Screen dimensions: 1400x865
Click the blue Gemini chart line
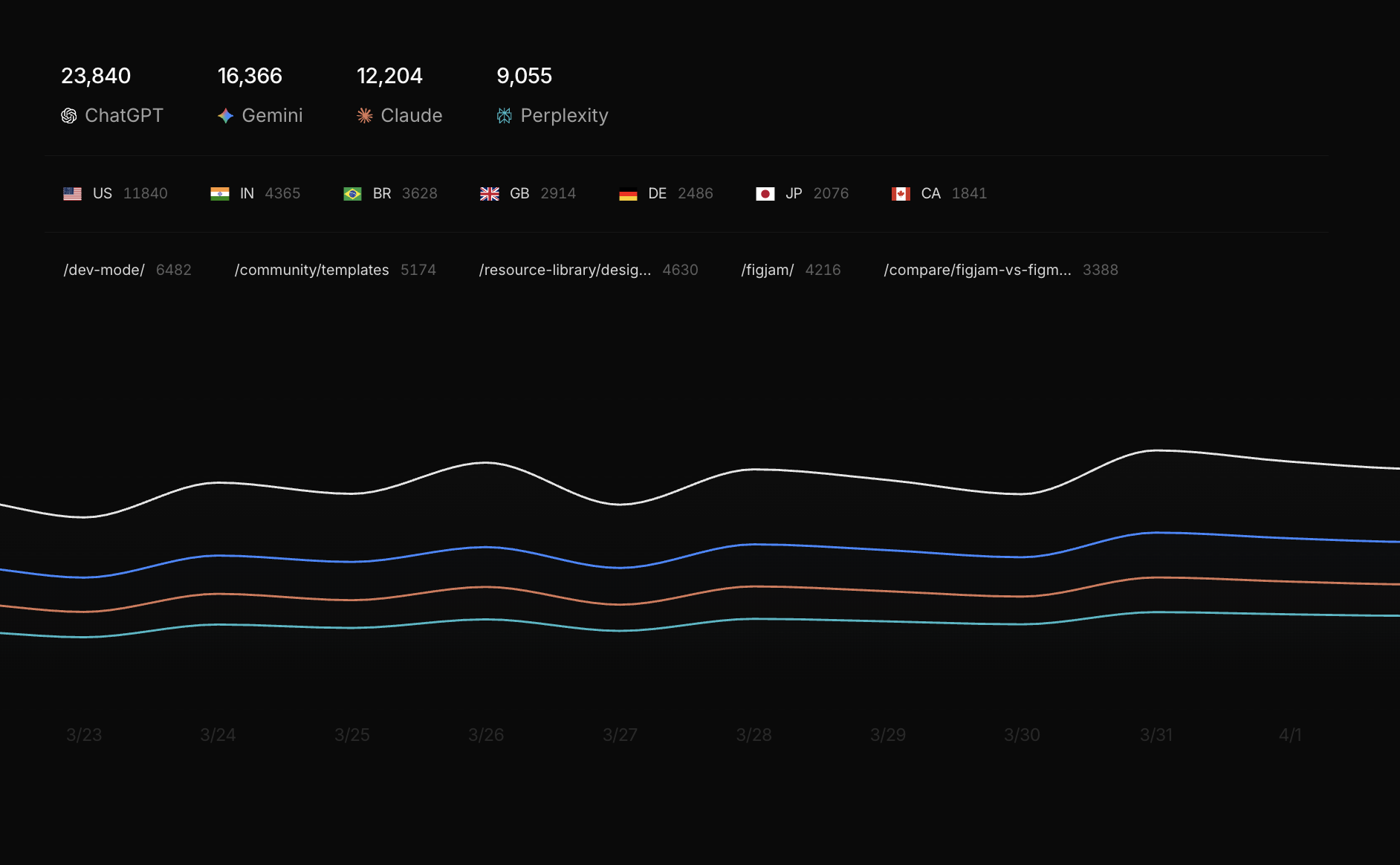tap(754, 545)
